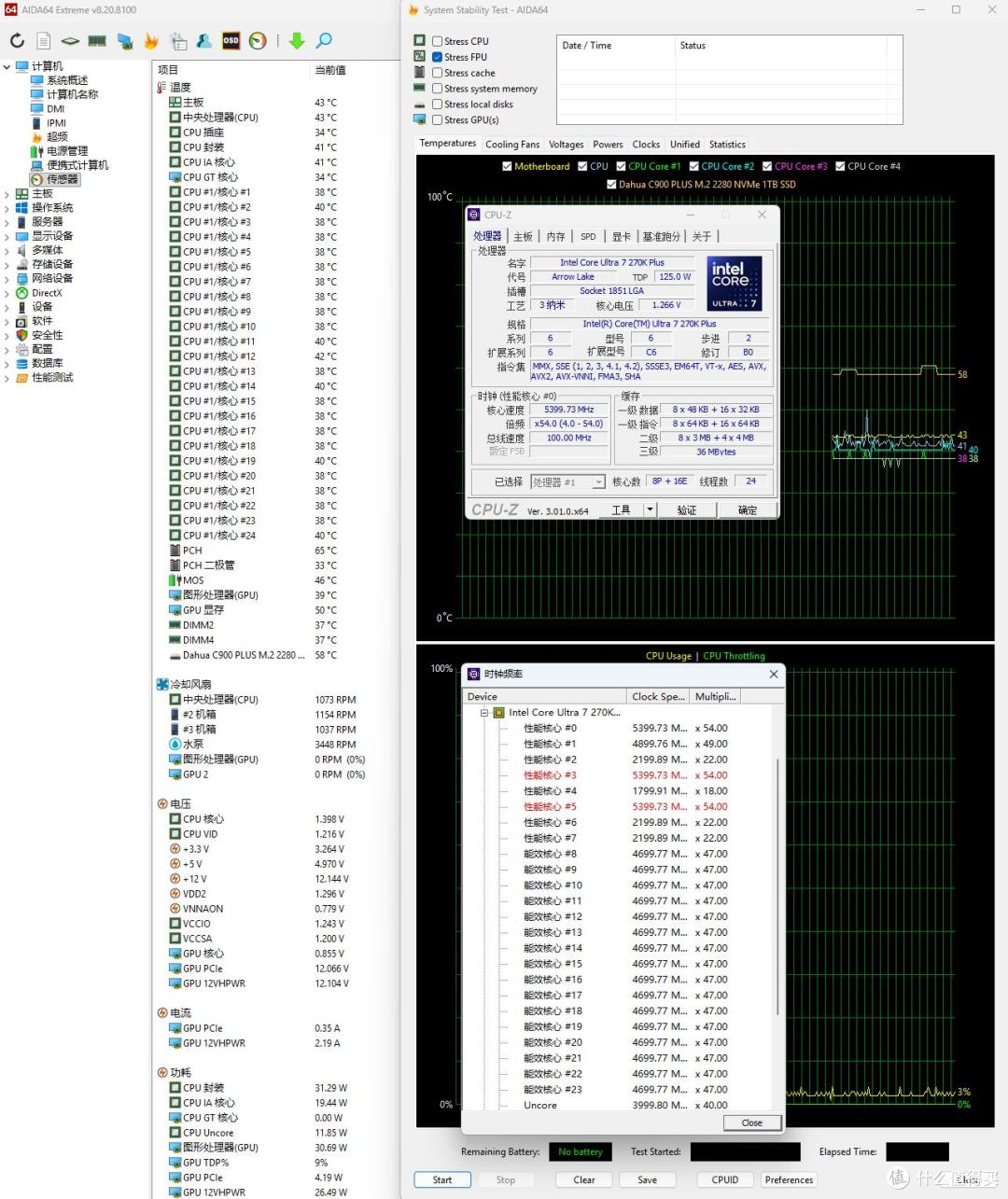Expand the 显示设备 tree node
The image size is (1008, 1199).
tap(7, 236)
